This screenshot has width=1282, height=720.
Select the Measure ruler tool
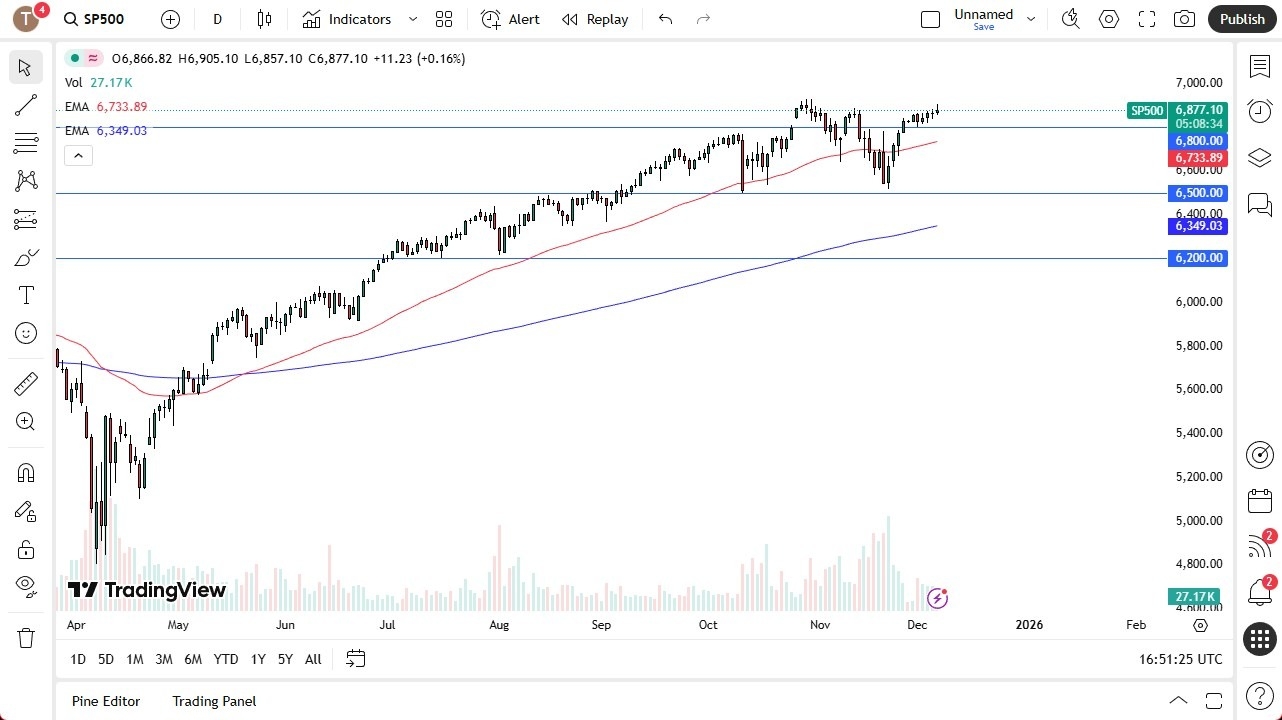(26, 383)
